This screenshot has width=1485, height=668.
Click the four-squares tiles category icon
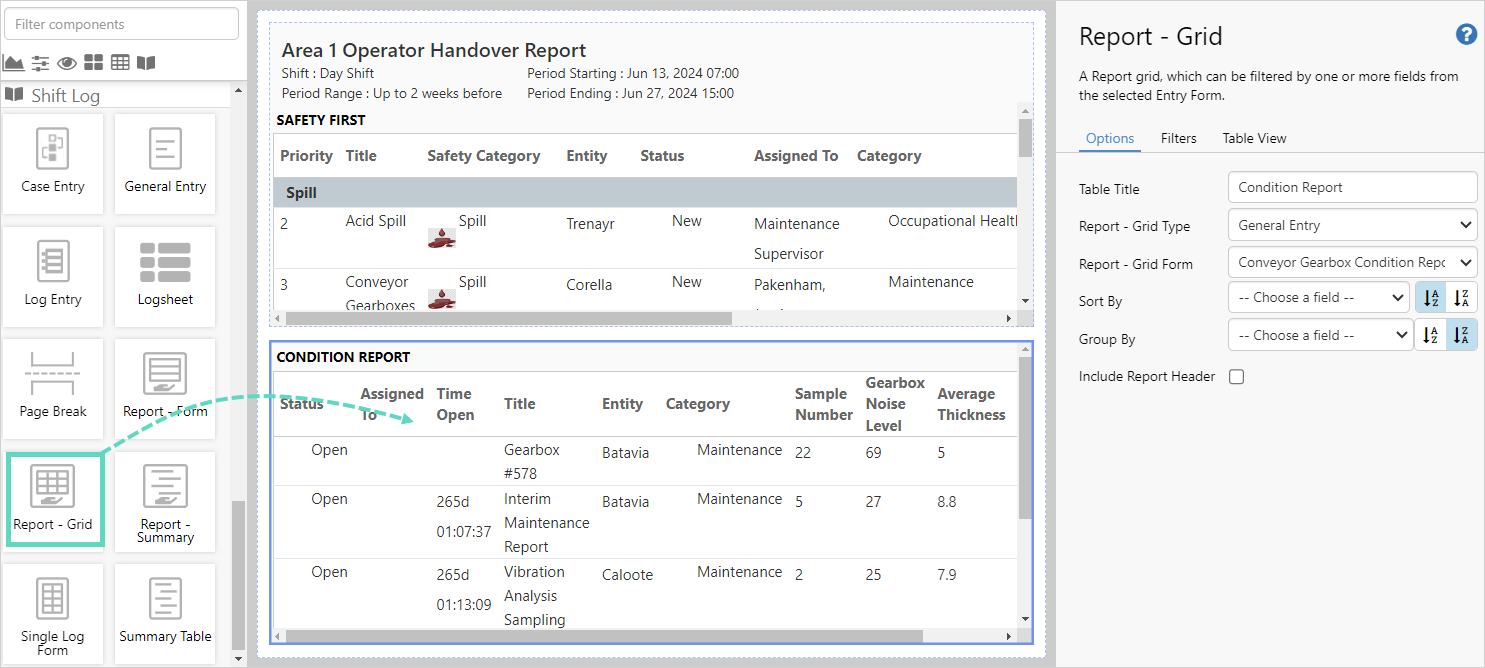(x=93, y=63)
